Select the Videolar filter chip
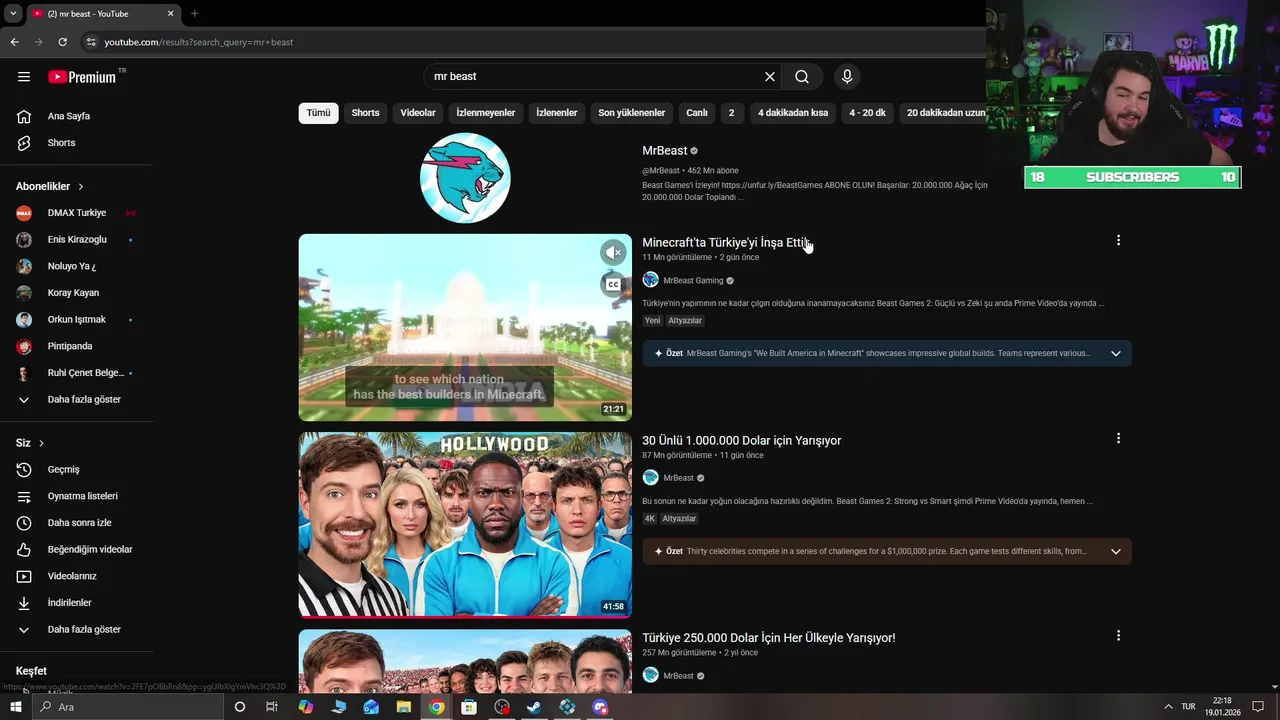Viewport: 1280px width, 720px height. 418,113
